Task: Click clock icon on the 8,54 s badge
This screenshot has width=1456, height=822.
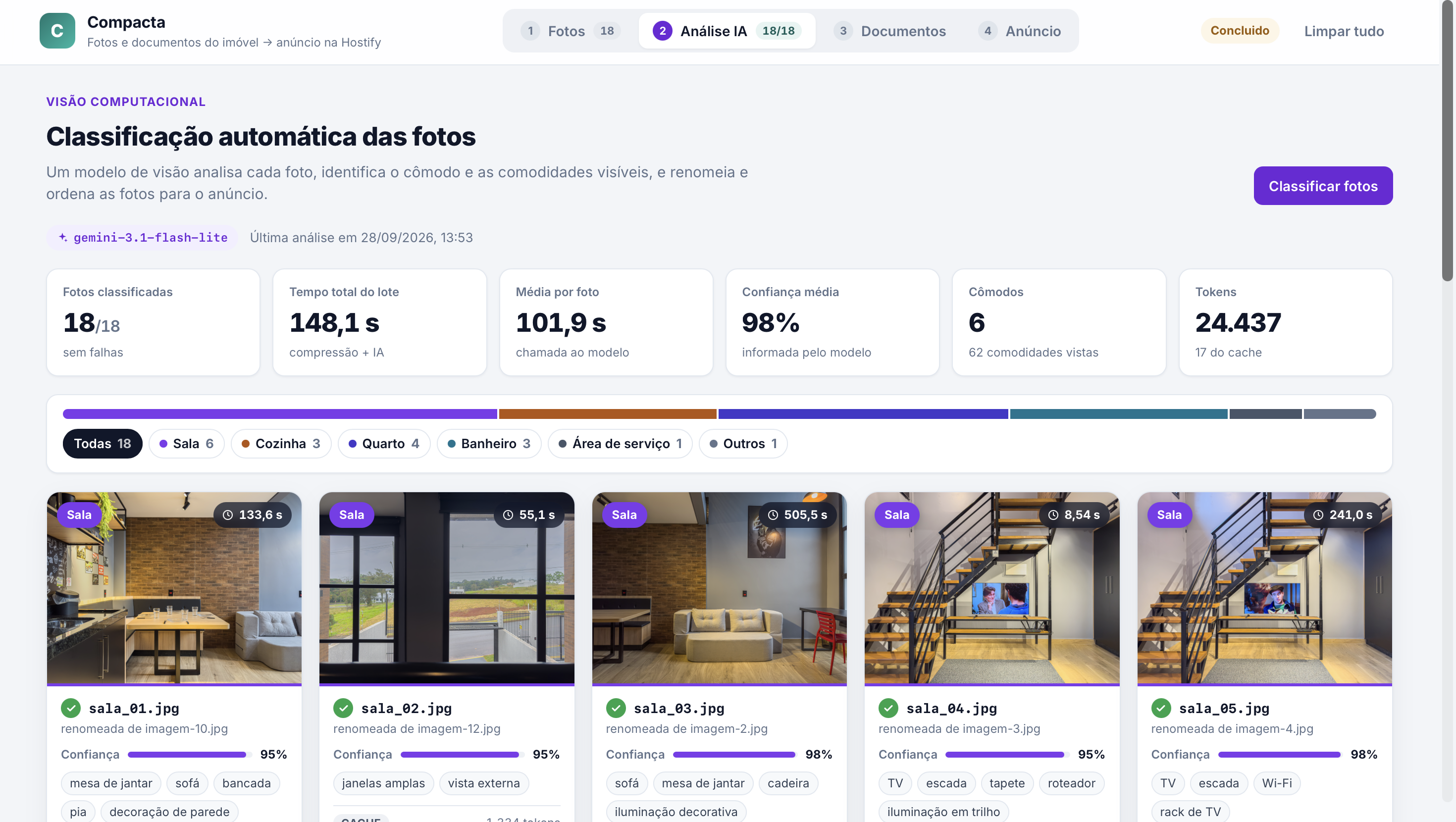Action: click(x=1053, y=515)
